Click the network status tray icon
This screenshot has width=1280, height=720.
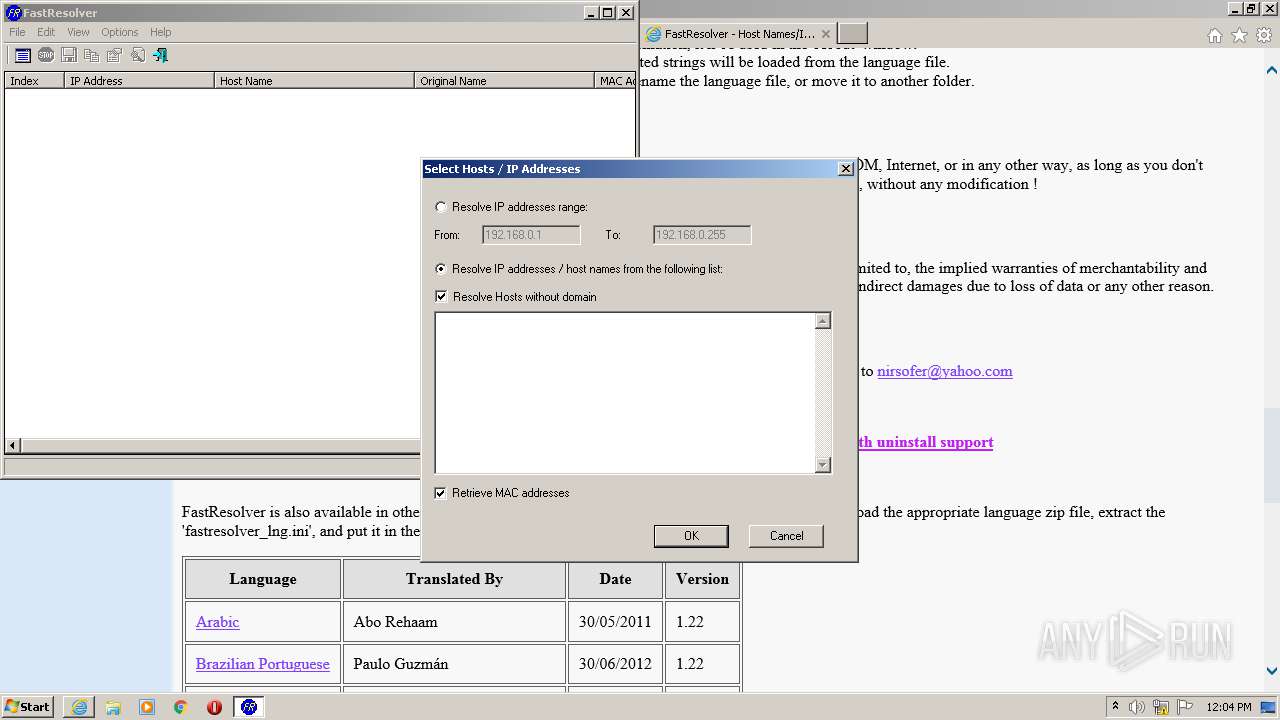pyautogui.click(x=1160, y=707)
